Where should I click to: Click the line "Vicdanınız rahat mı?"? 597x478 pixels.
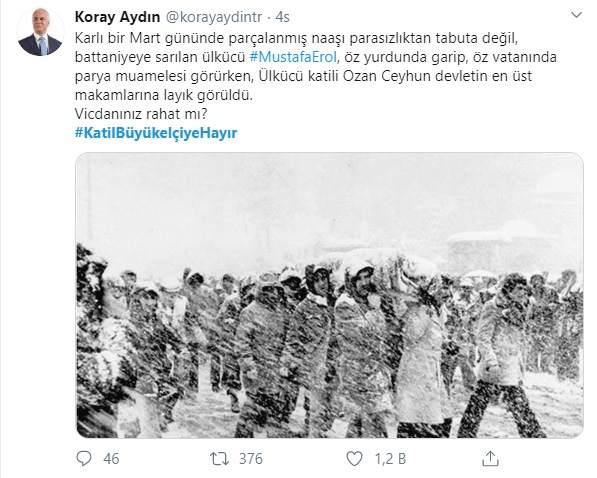coord(141,114)
